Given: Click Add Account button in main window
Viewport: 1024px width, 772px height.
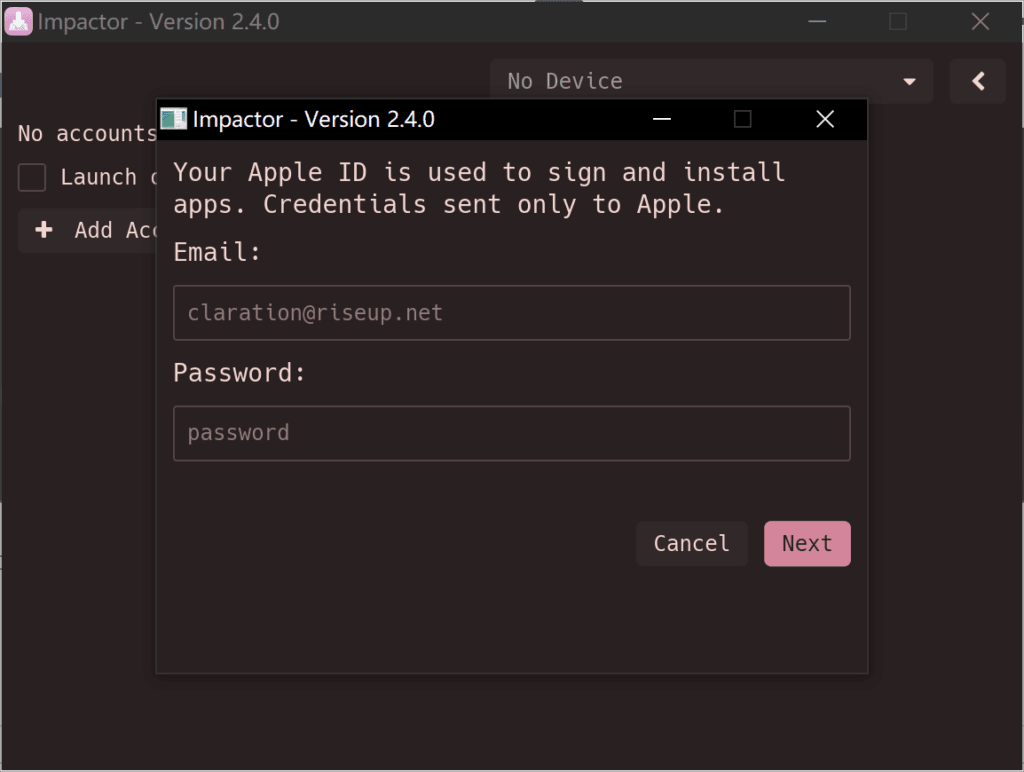Looking at the screenshot, I should pos(88,230).
